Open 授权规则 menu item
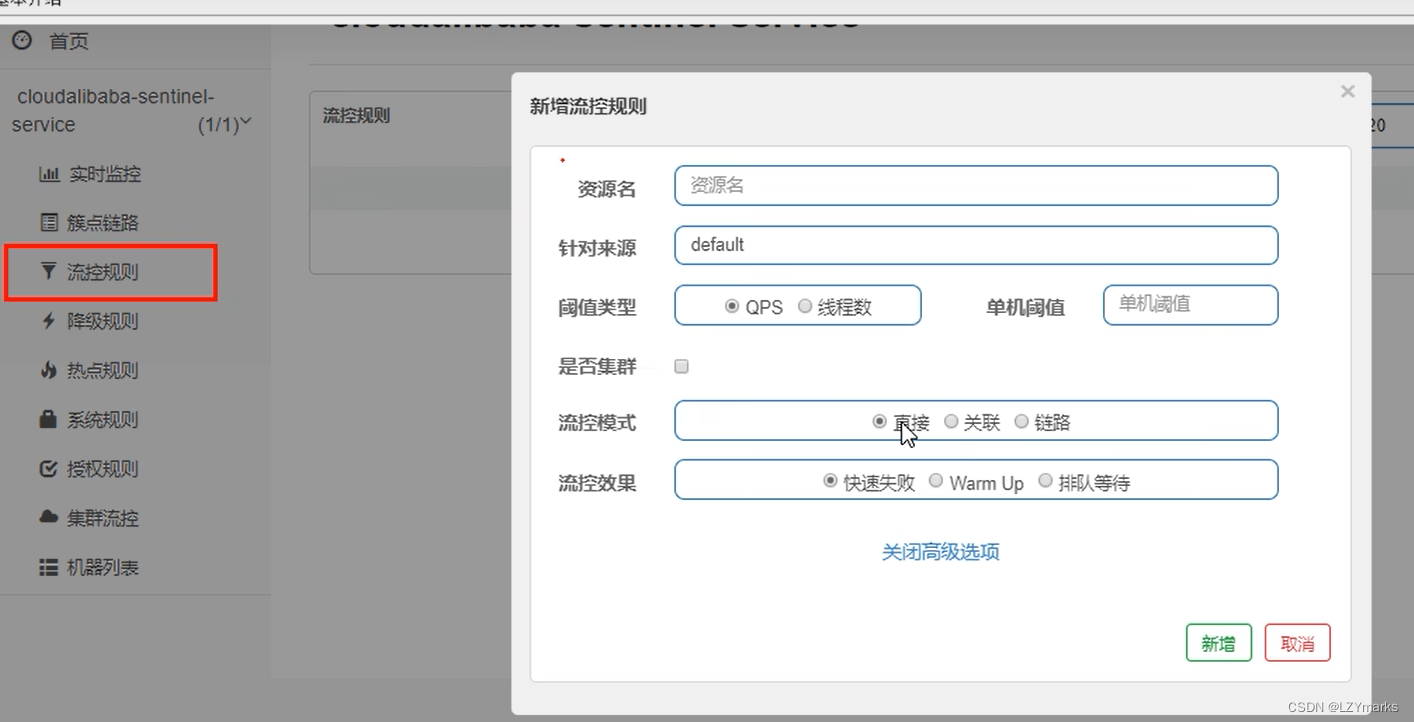This screenshot has width=1414, height=722. [x=103, y=468]
